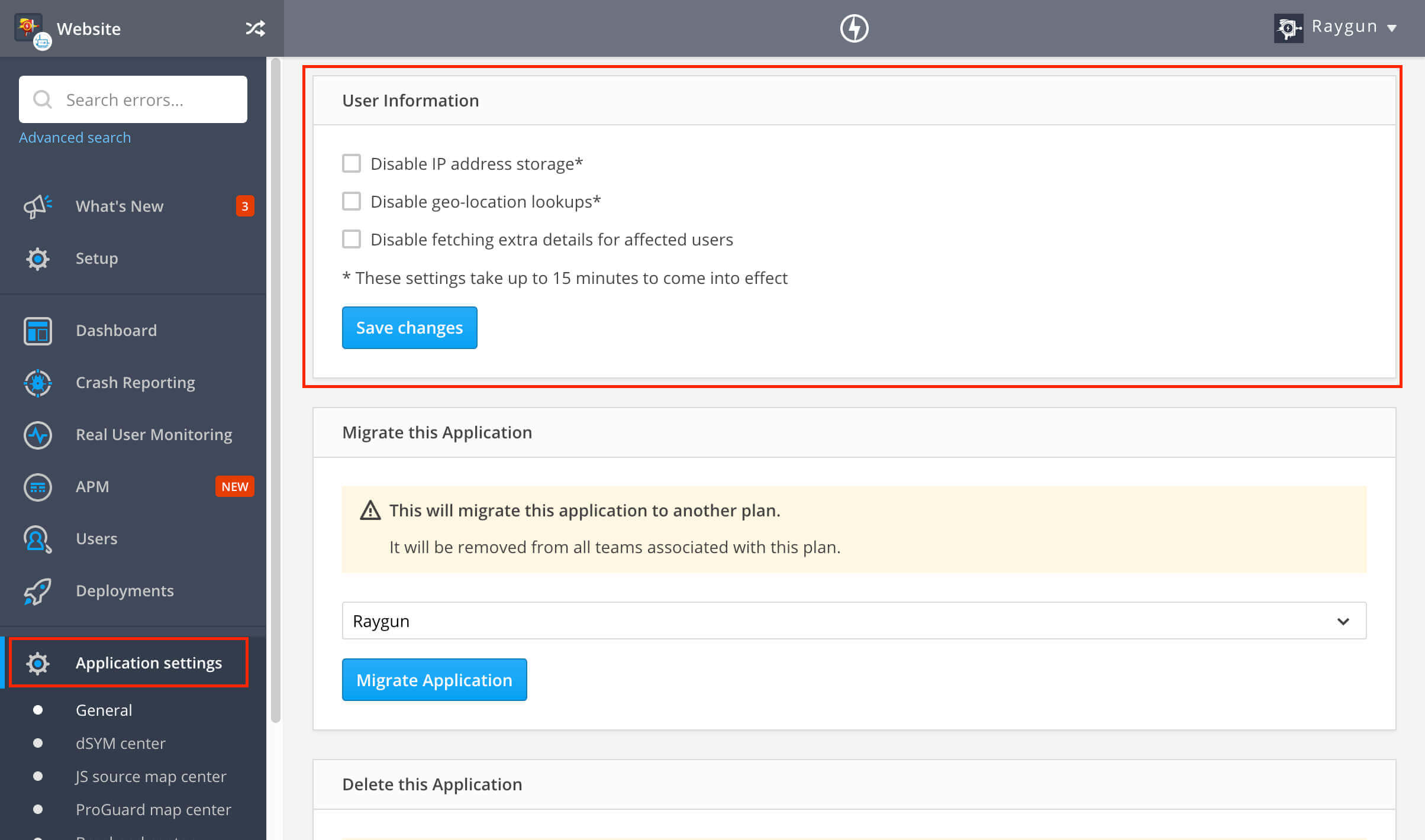Click Website application name in header
1425x840 pixels.
pyautogui.click(x=89, y=28)
